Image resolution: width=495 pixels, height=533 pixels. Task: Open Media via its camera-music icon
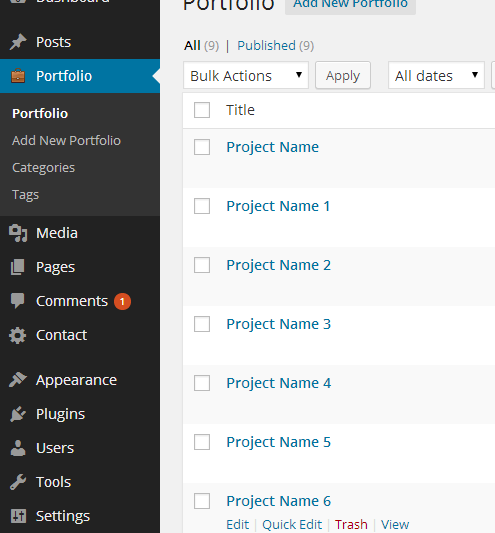tap(18, 233)
